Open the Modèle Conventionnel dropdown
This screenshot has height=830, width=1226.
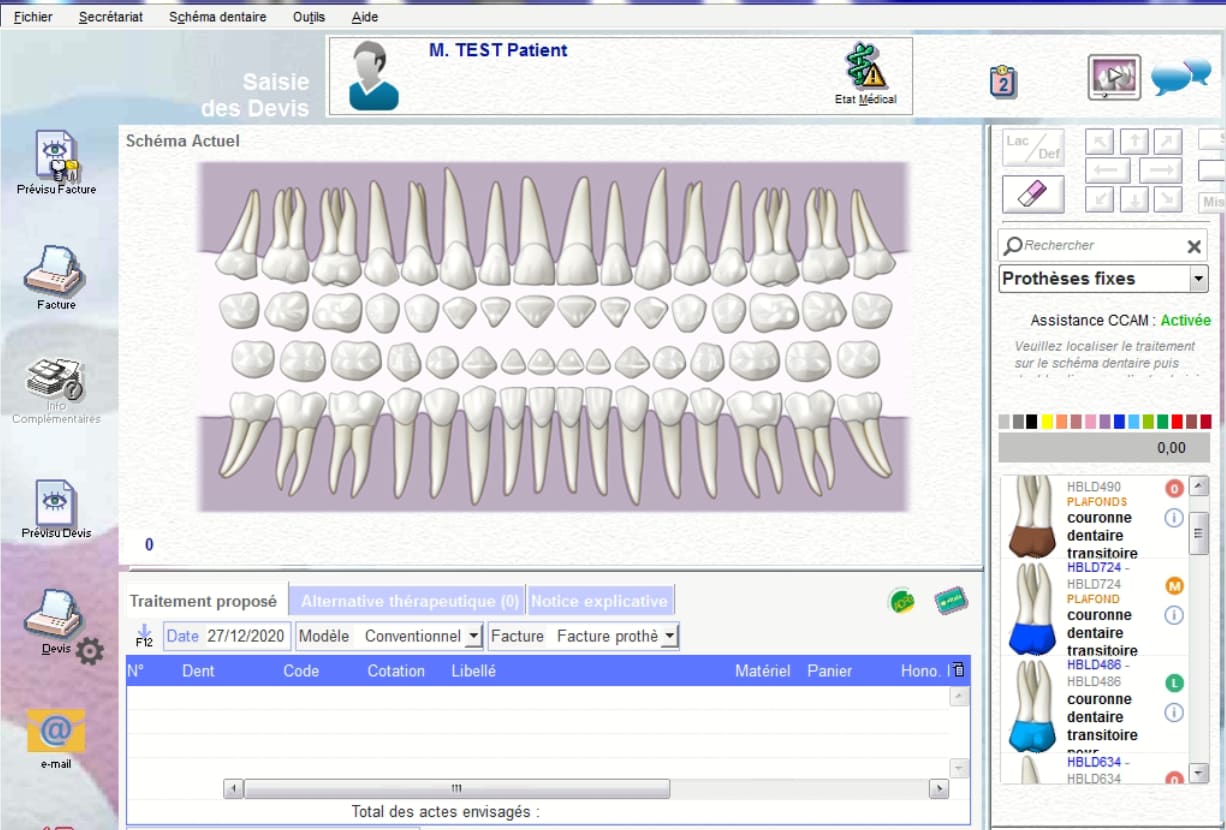[x=473, y=636]
